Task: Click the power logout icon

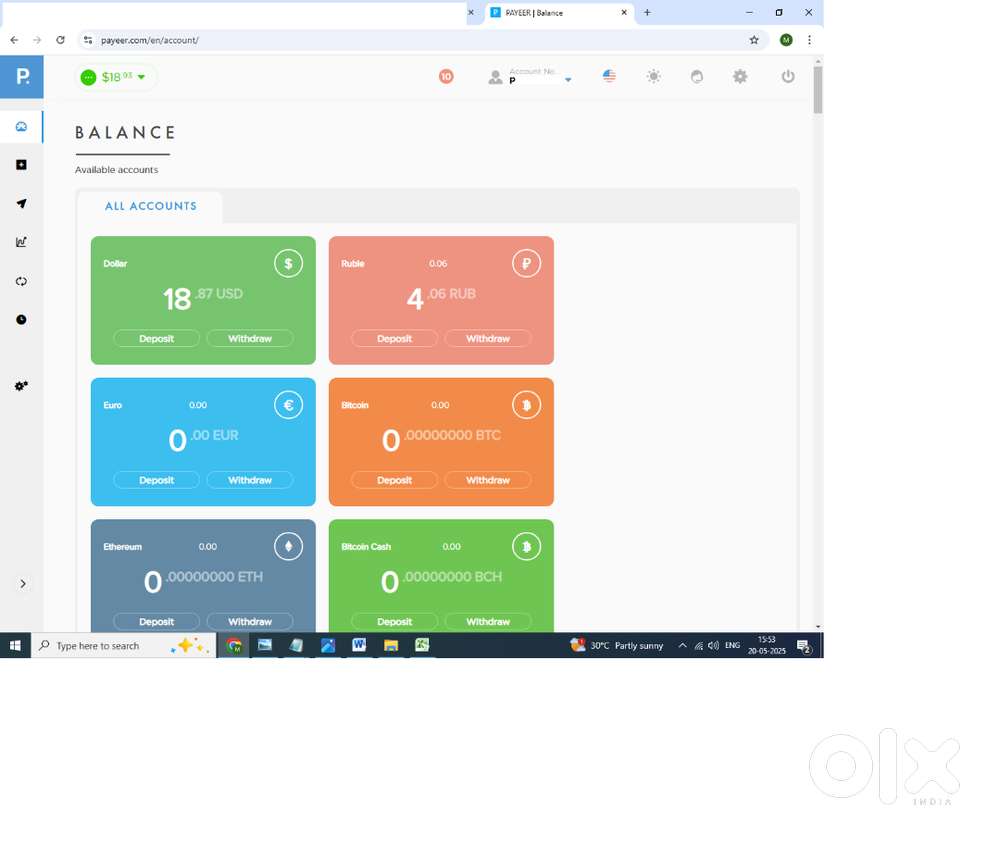Action: [x=788, y=77]
